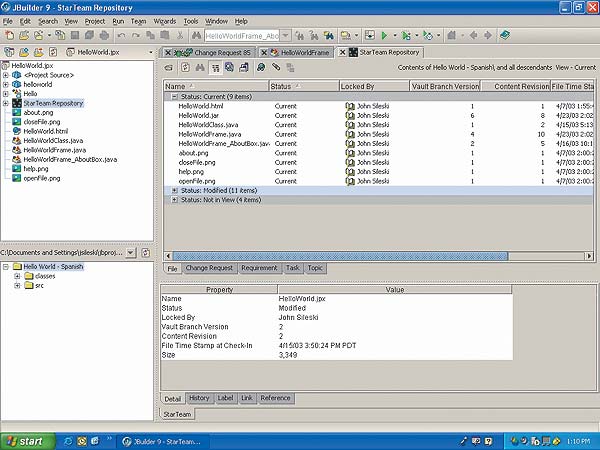Expand the <Project Source> tree node
The image size is (600, 450).
6,75
